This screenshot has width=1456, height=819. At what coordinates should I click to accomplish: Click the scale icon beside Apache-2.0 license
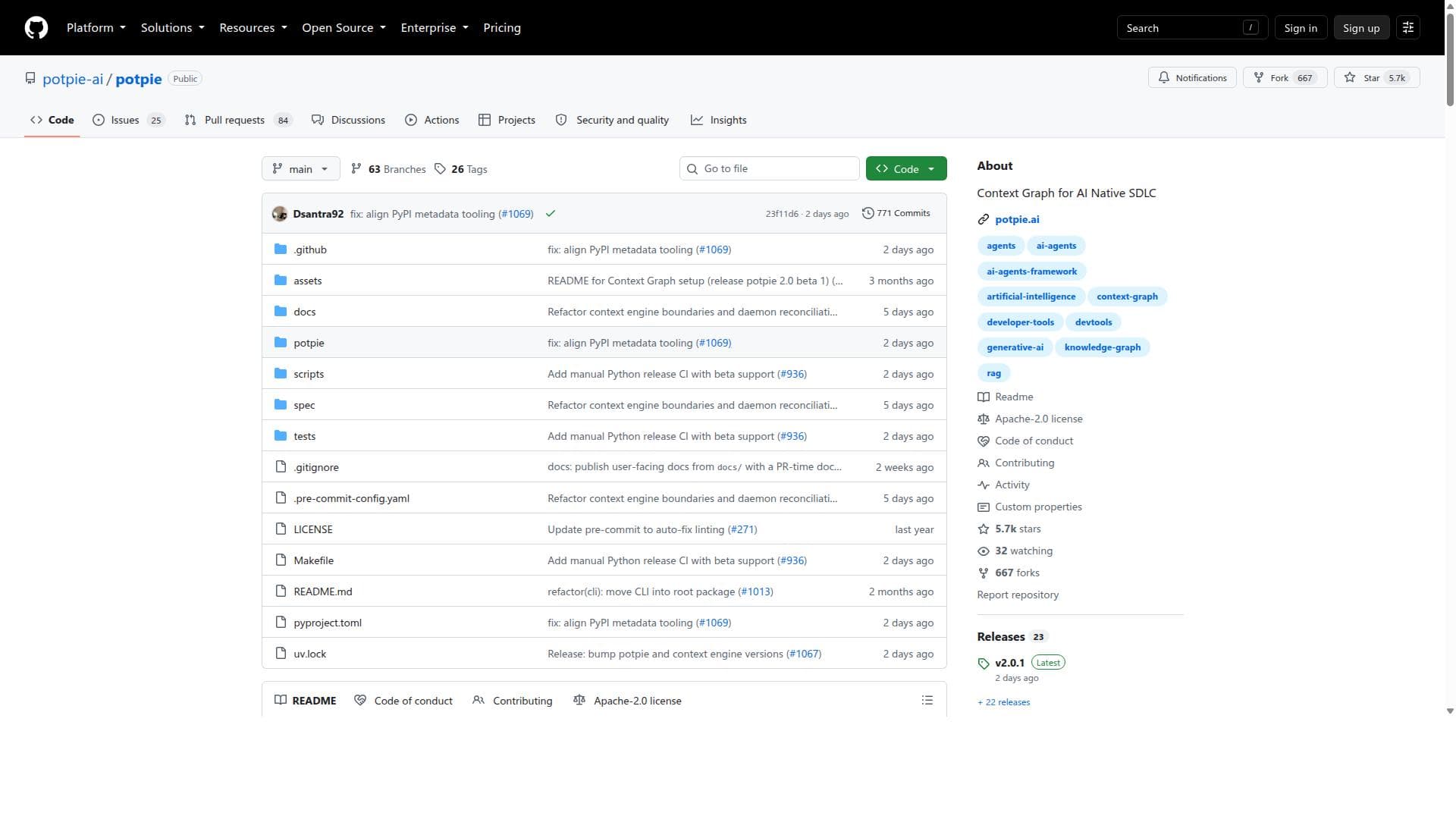[984, 419]
